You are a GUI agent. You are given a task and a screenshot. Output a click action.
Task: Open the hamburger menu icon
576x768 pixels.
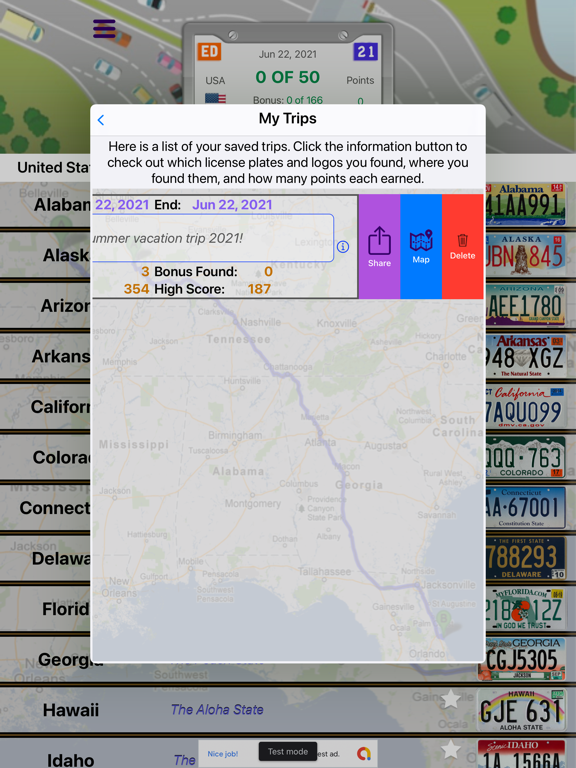point(104,28)
